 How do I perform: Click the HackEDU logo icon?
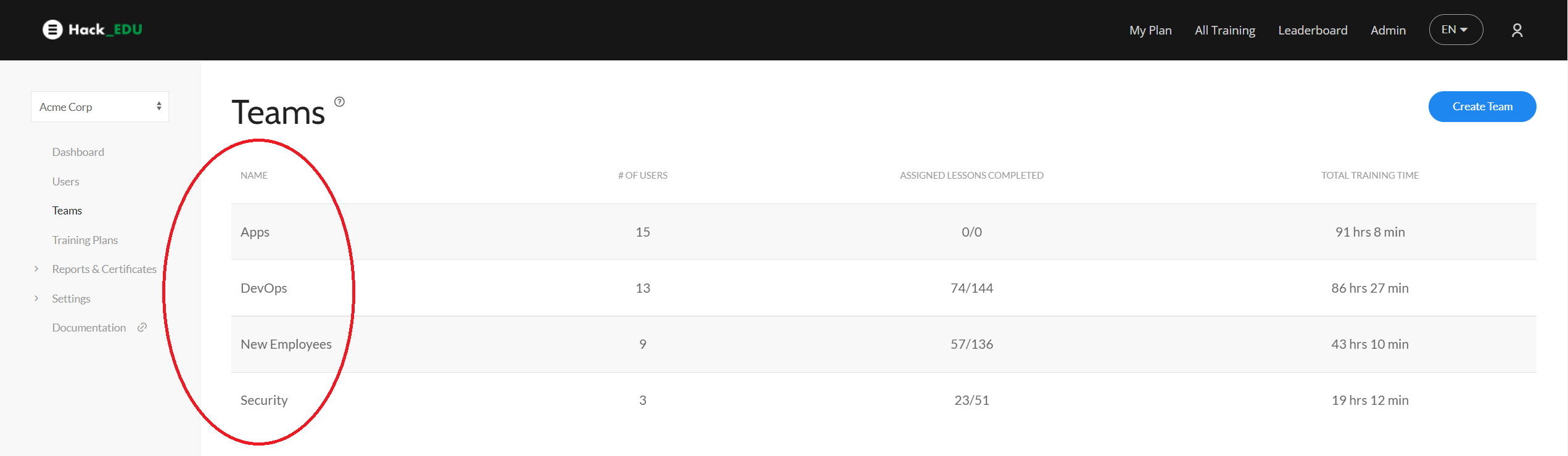(x=53, y=30)
